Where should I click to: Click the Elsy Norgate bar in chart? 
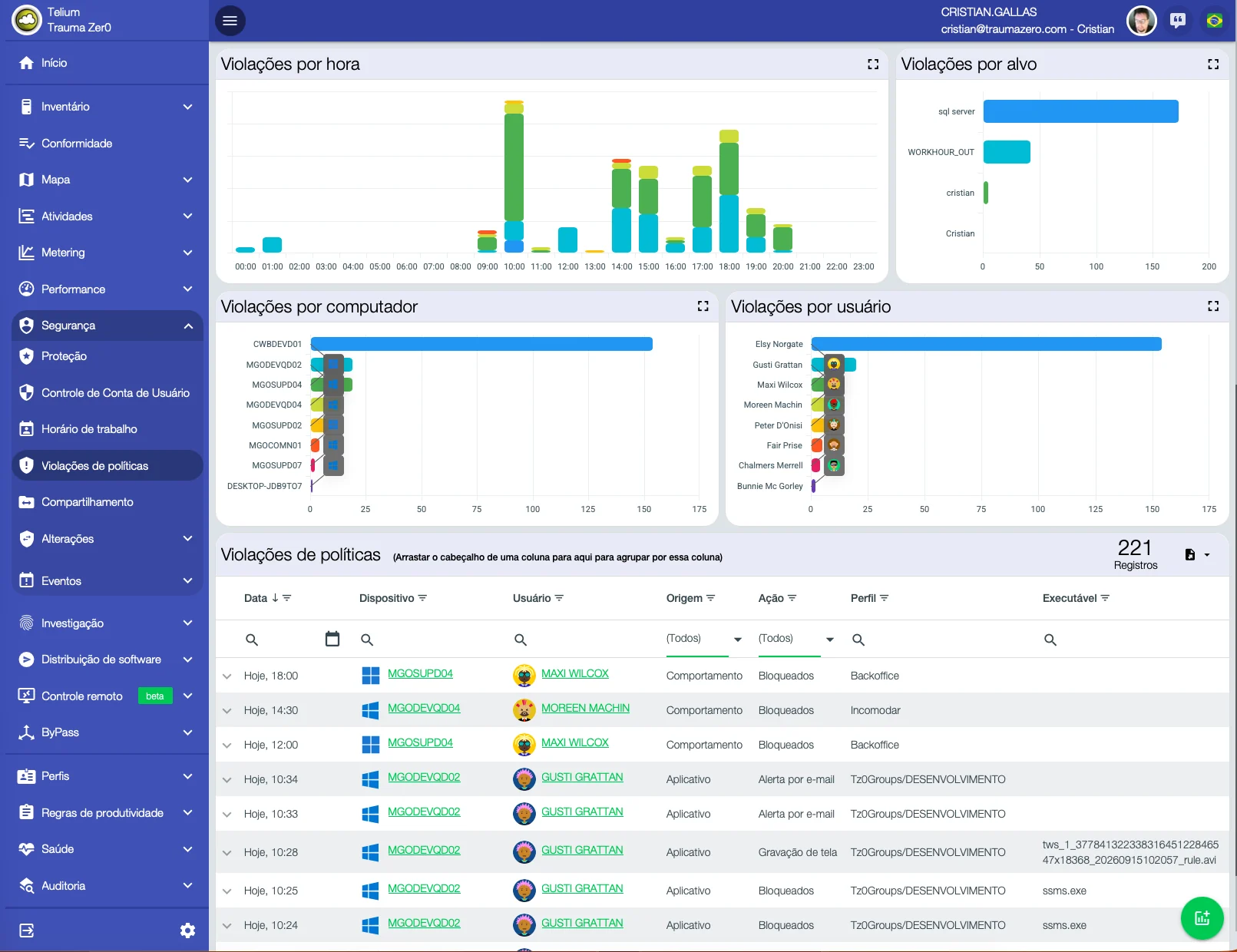click(986, 344)
